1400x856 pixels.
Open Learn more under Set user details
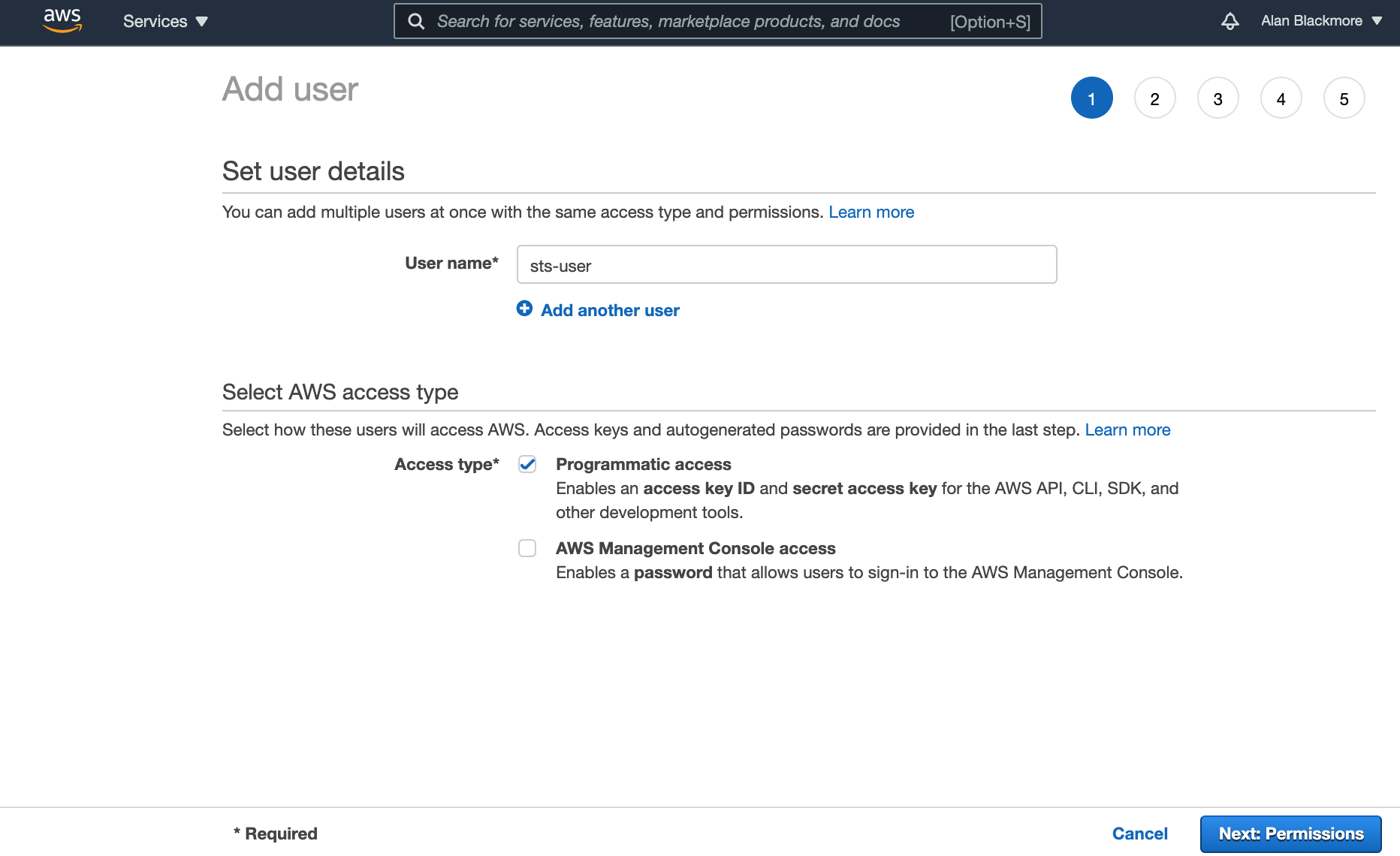(x=870, y=212)
